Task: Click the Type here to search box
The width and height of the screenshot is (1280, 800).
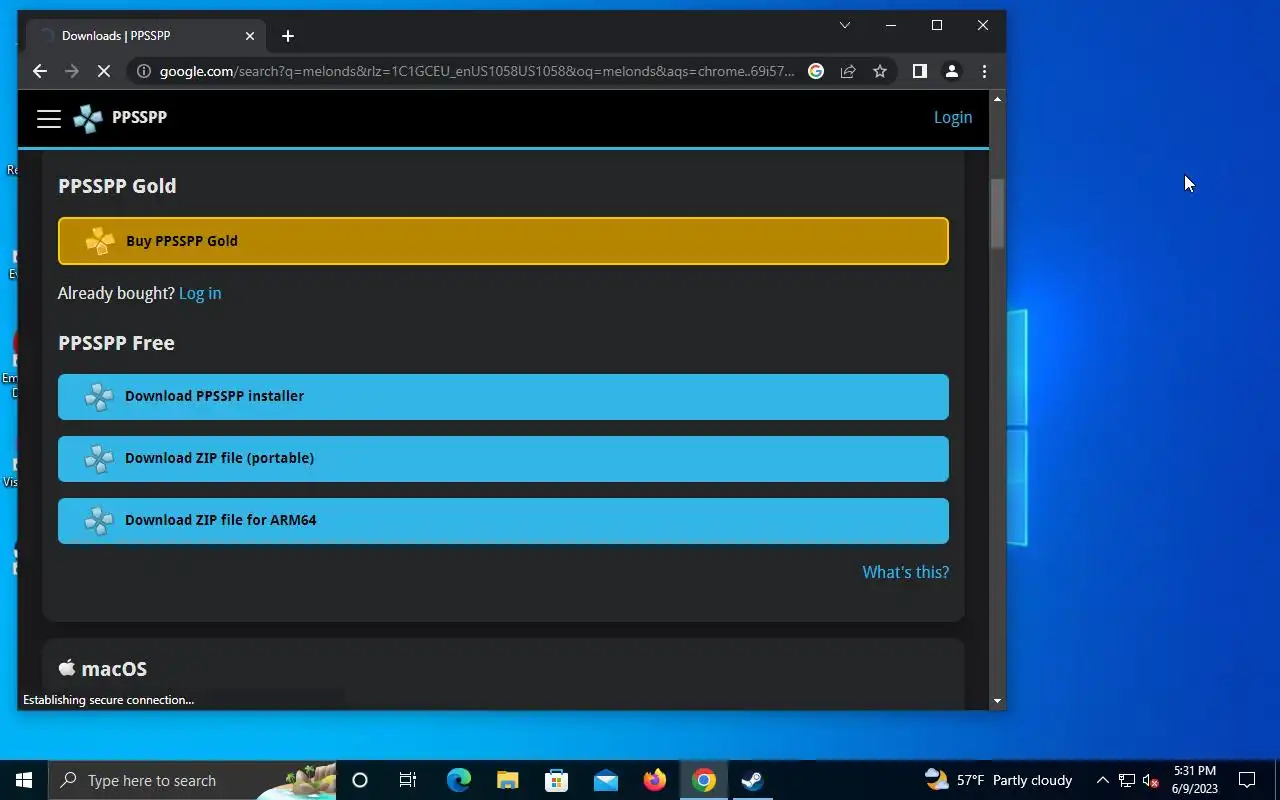Action: 192,780
